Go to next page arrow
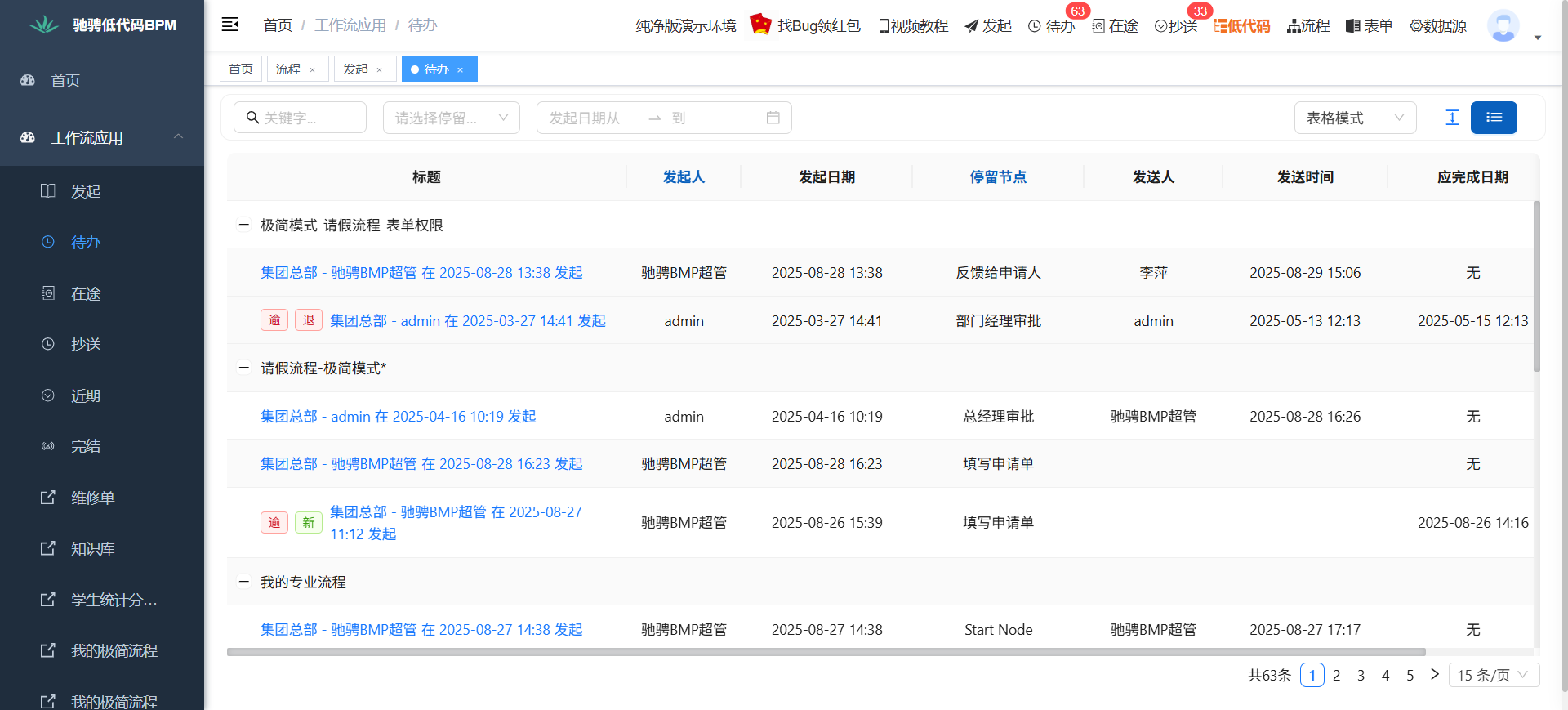1568x710 pixels. pyautogui.click(x=1434, y=674)
